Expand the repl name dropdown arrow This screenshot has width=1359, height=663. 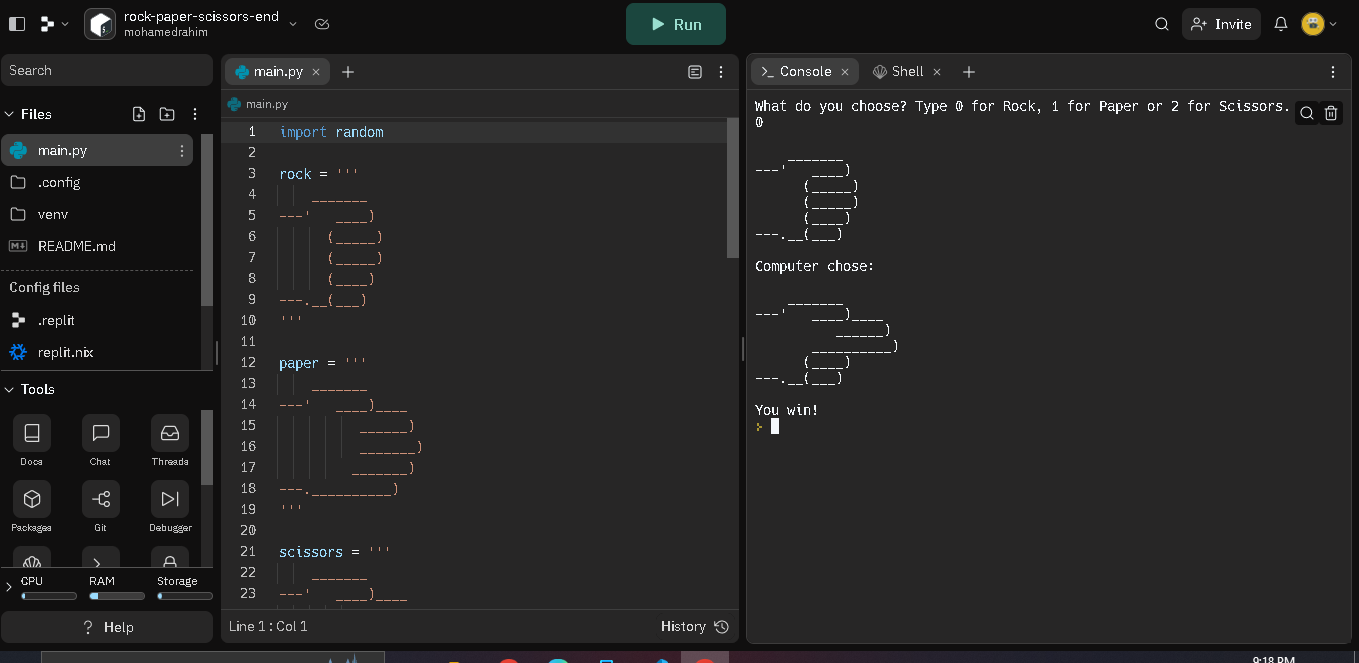point(293,24)
